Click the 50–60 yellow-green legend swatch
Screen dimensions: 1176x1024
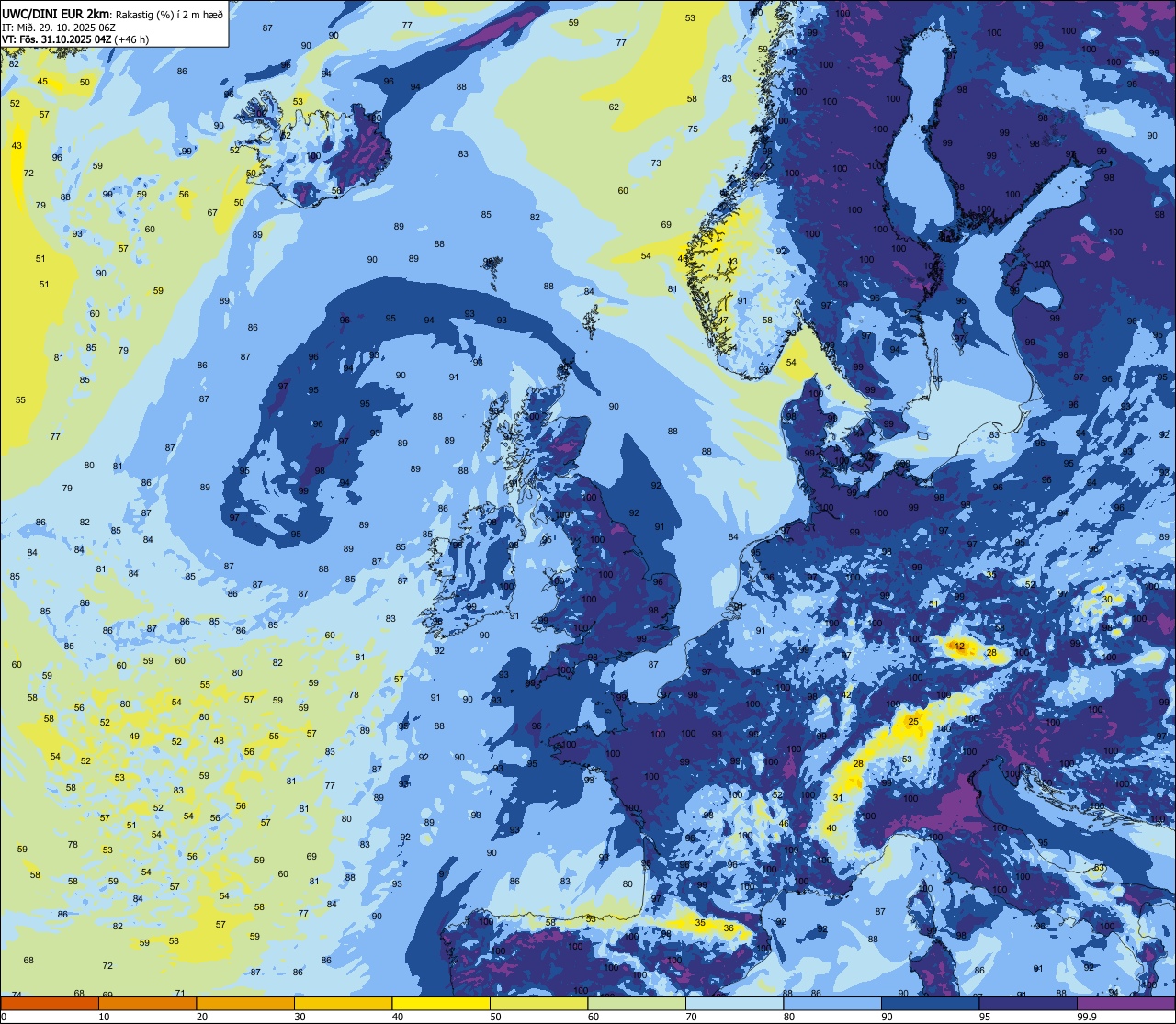538,1003
